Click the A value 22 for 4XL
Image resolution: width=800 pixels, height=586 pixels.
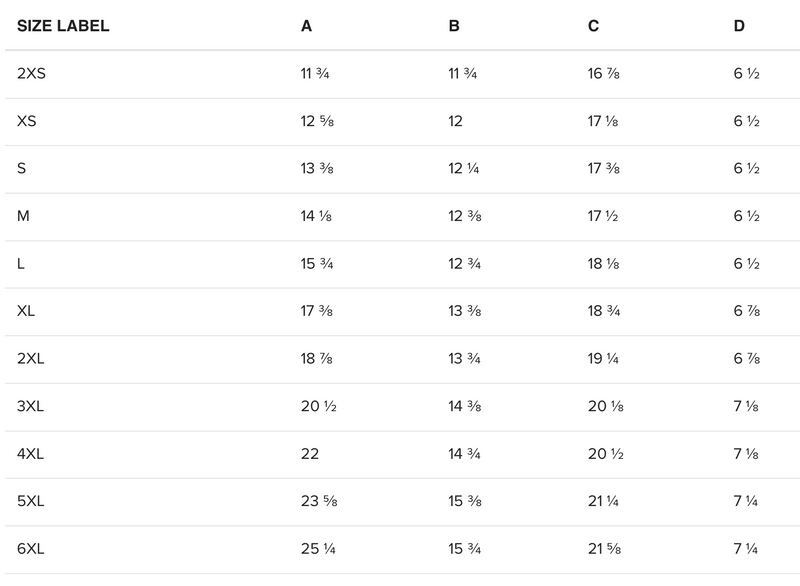point(310,454)
